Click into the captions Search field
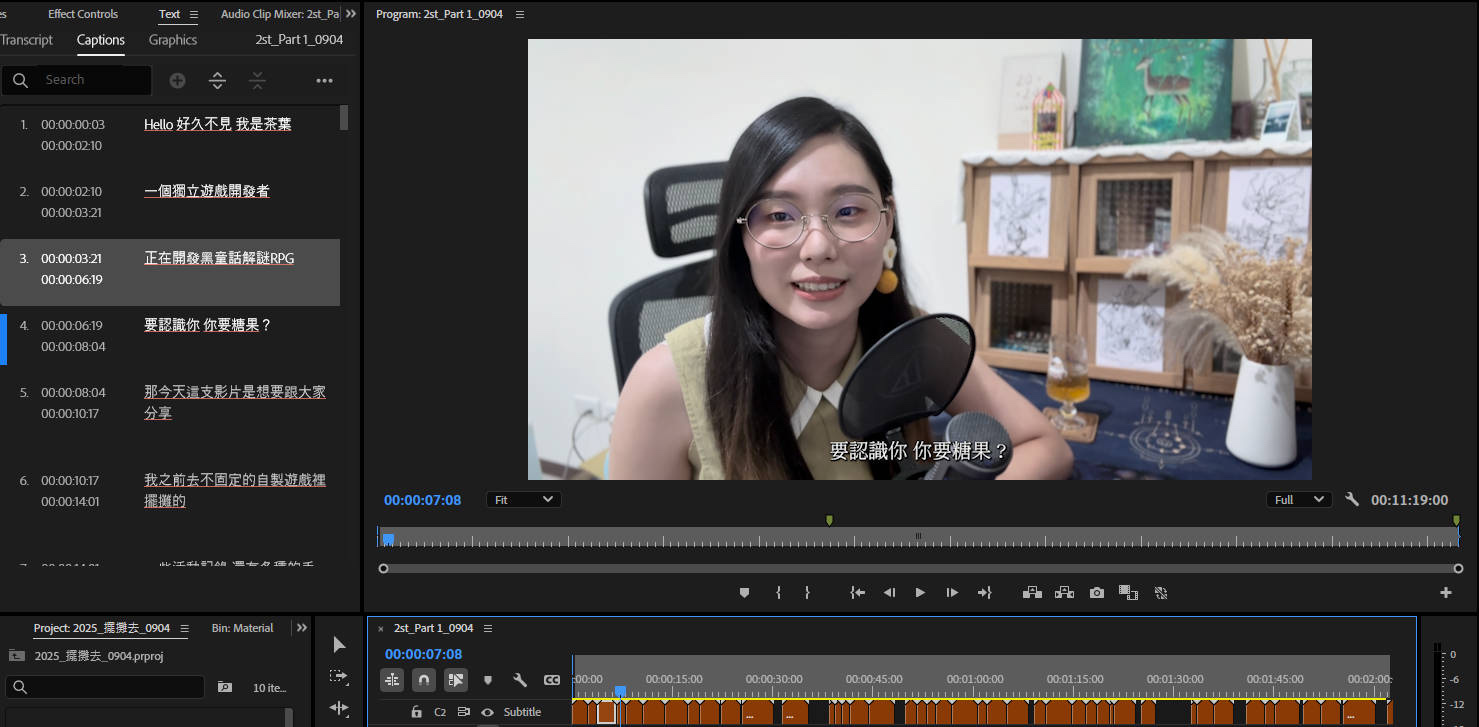 (x=76, y=80)
